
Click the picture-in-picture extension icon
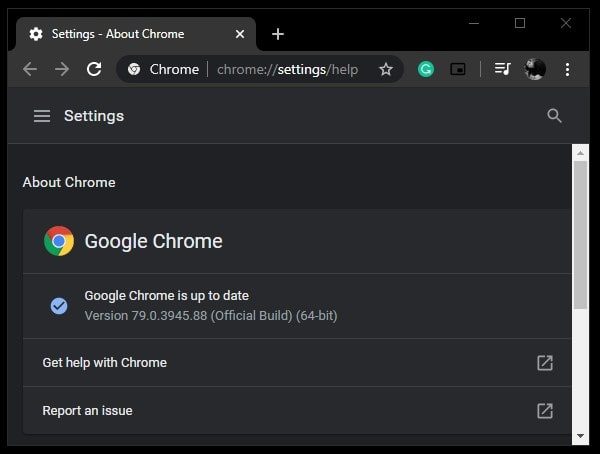458,69
